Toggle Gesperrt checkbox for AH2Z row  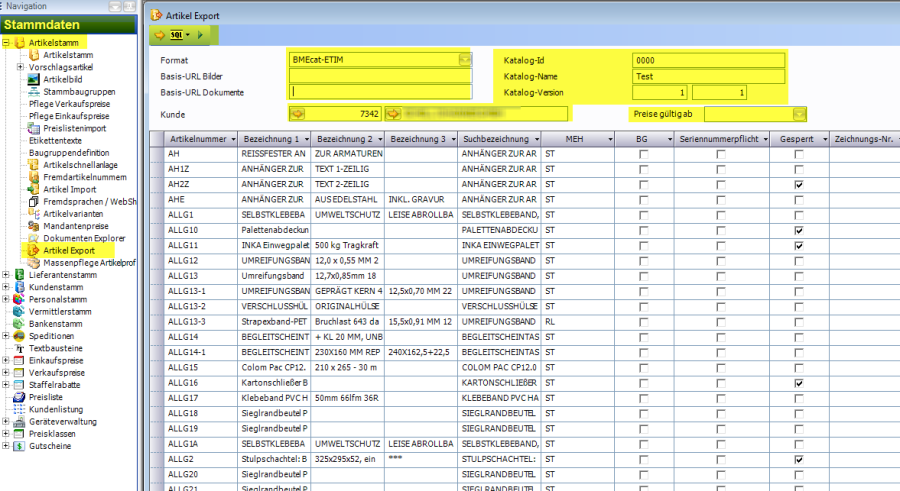tap(797, 185)
